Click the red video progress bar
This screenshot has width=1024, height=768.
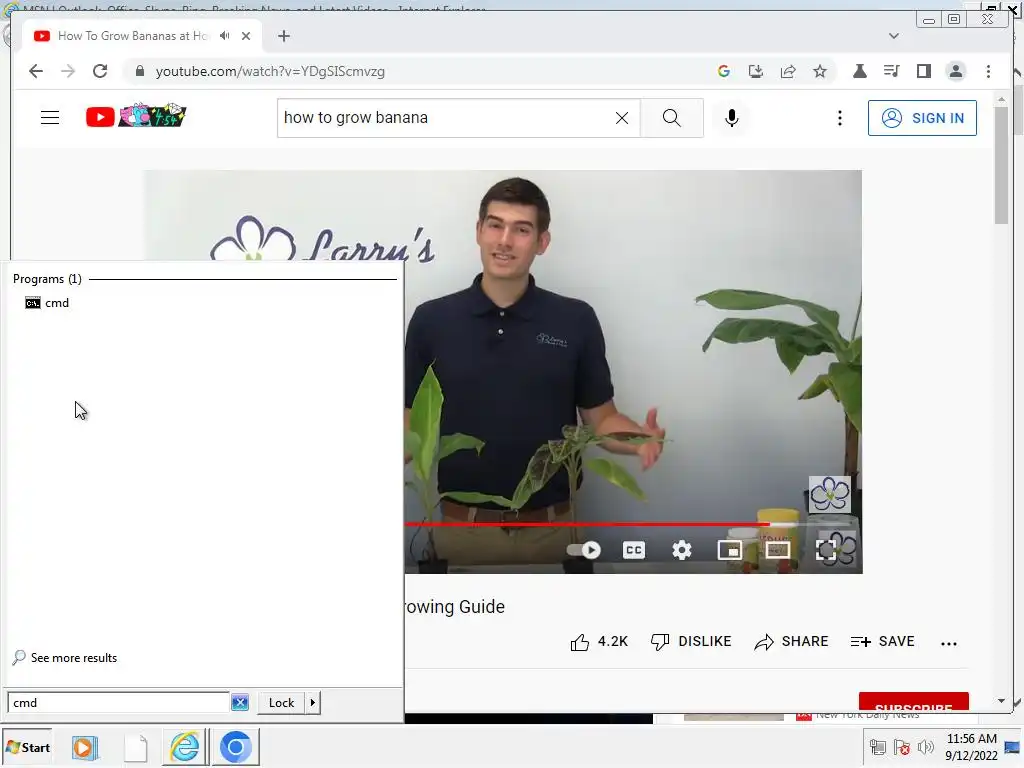click(586, 524)
